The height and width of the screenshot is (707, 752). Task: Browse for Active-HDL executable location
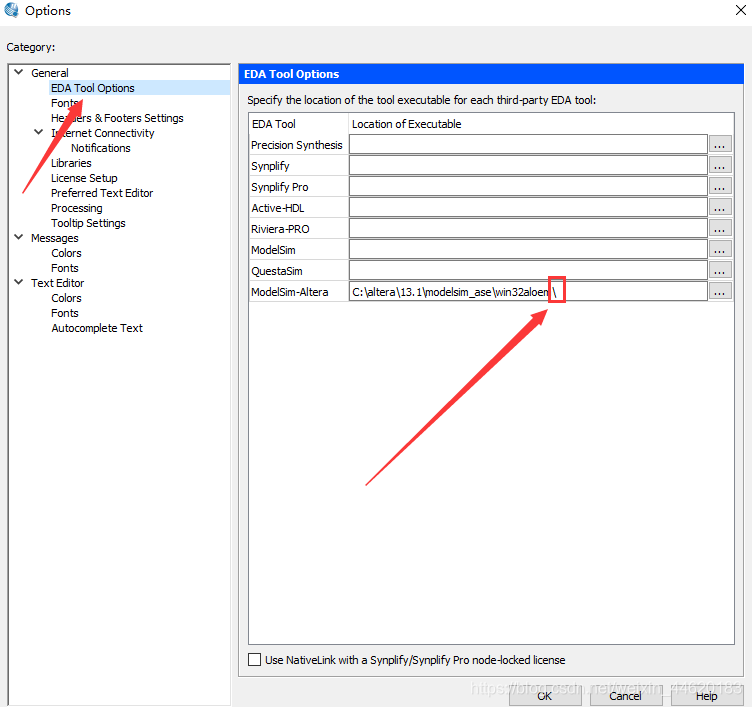[x=719, y=208]
